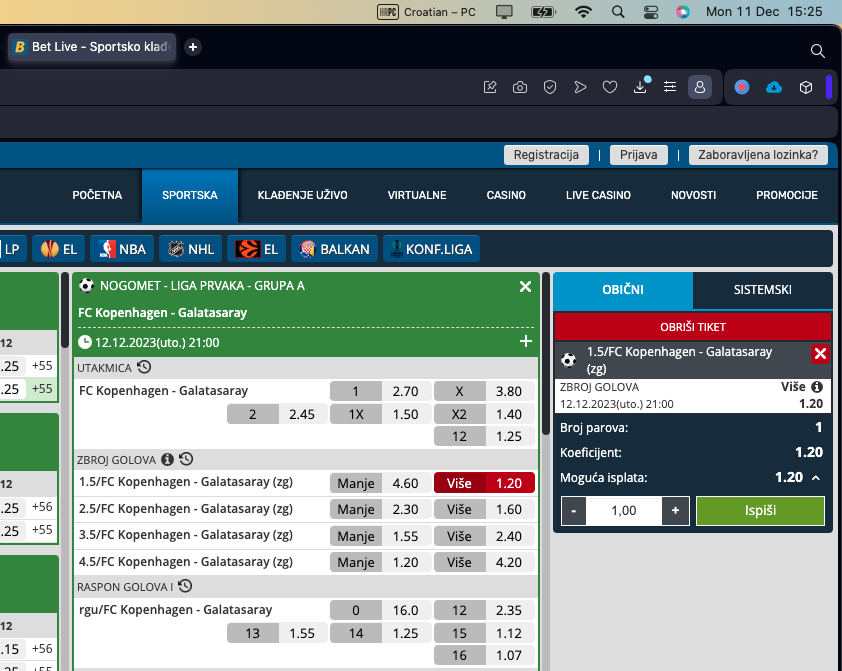This screenshot has width=842, height=671.
Task: Select Više 1.60 for 2.5 goals
Action: 484,509
